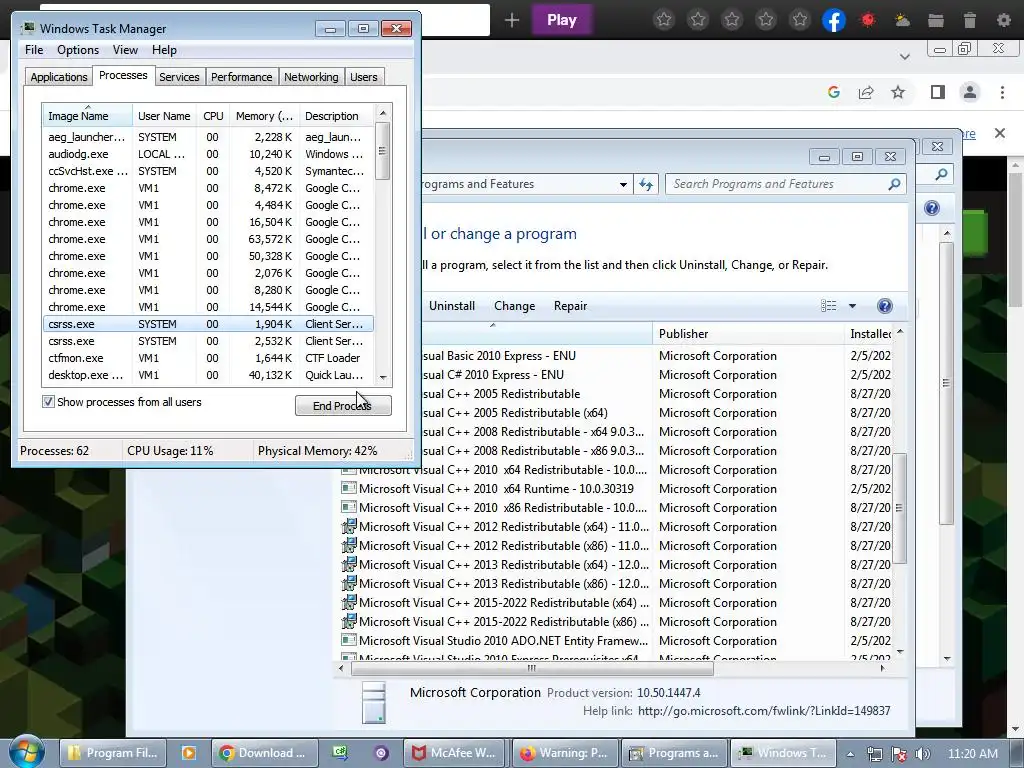Open view options dropdown arrow

(852, 306)
